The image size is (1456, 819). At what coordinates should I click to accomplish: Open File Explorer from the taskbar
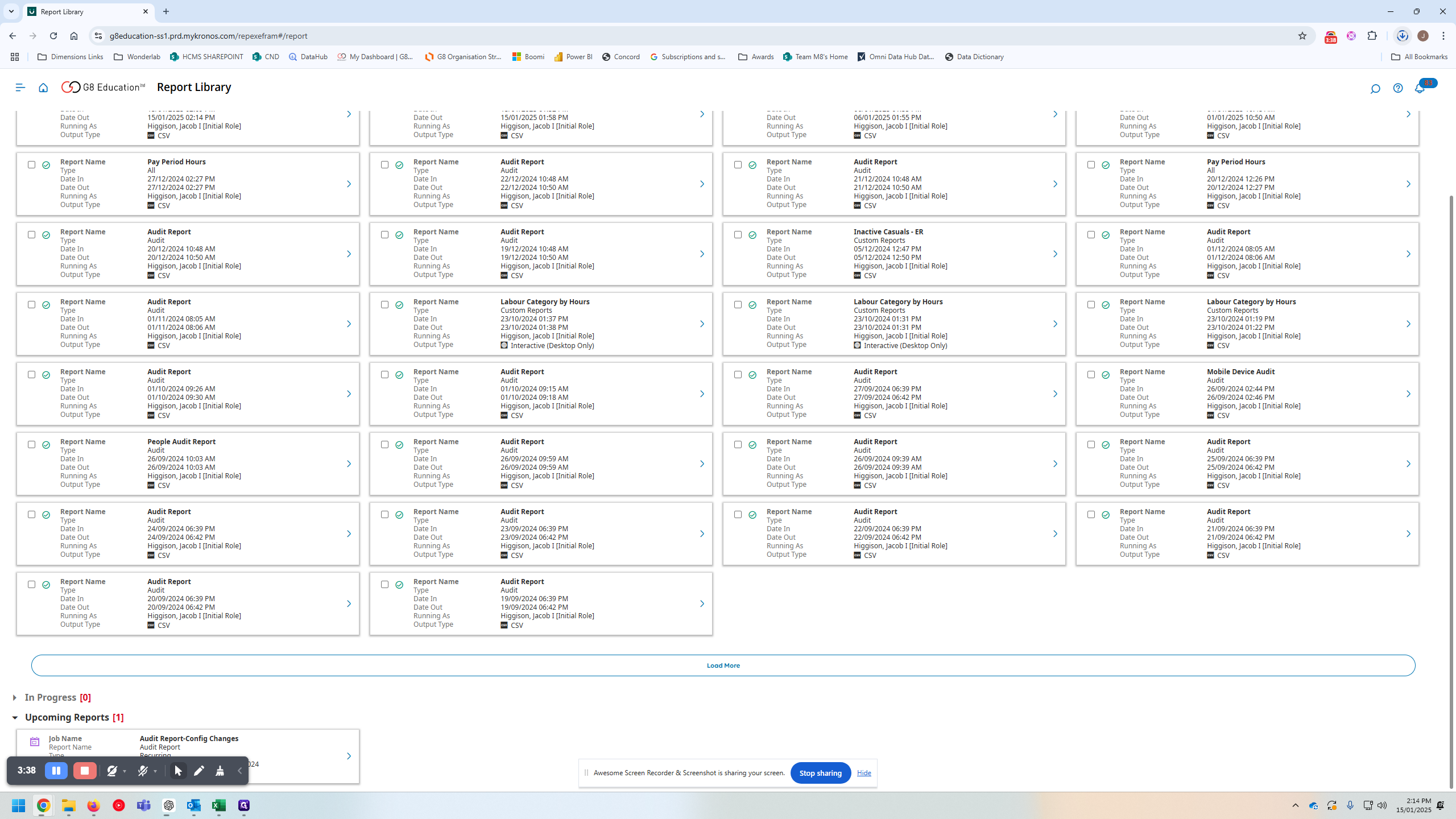click(x=69, y=805)
